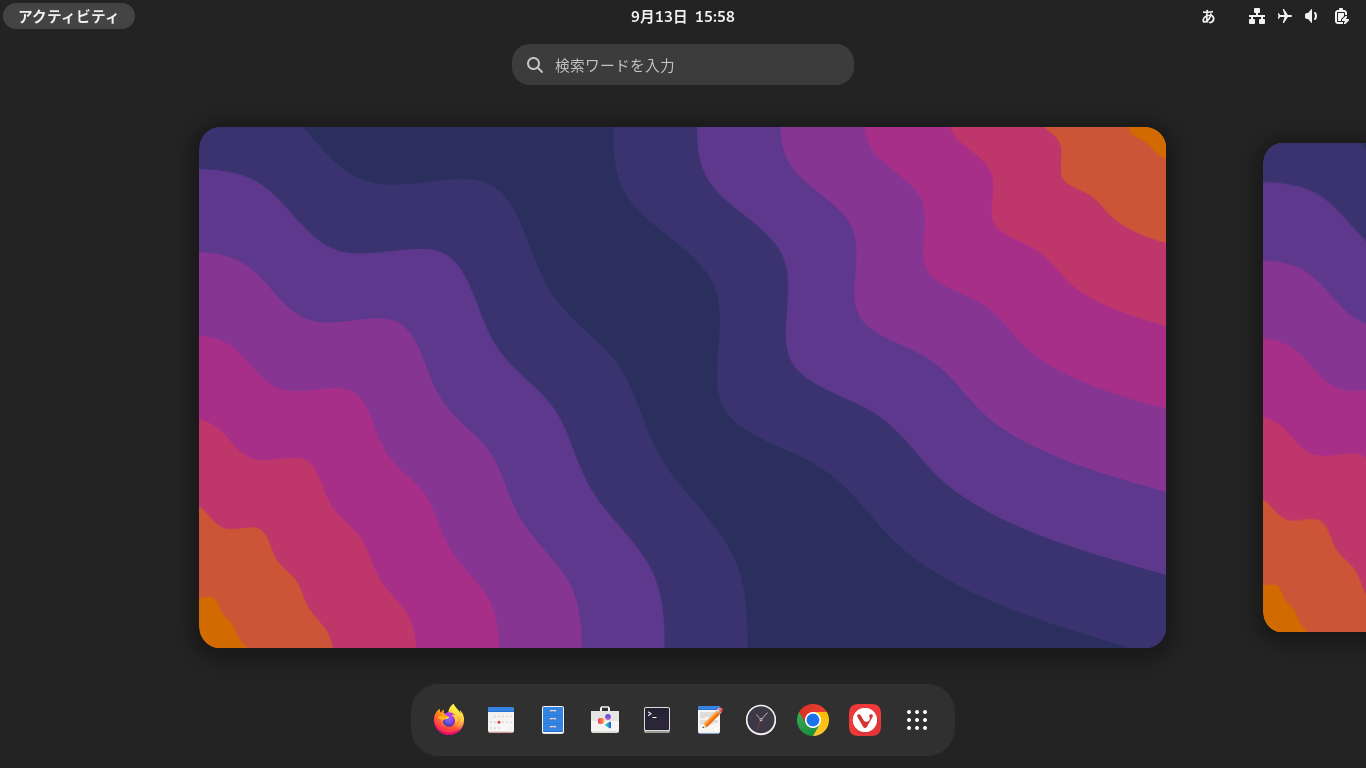Open the Files manager icon

coord(553,720)
